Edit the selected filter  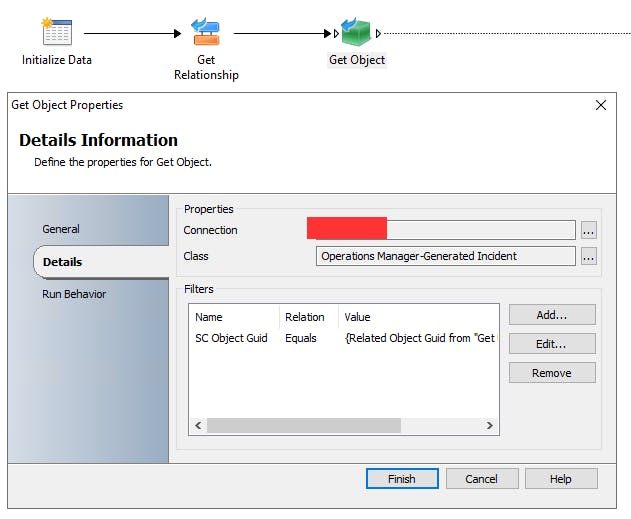552,344
